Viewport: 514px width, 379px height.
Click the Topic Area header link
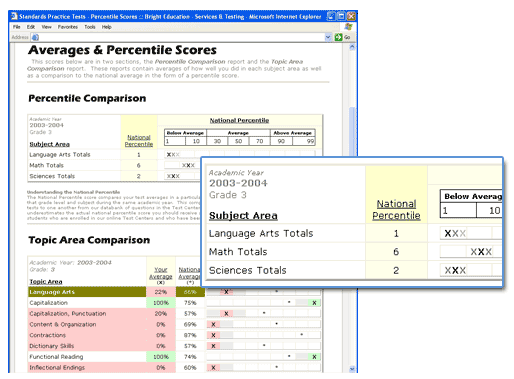(x=46, y=282)
